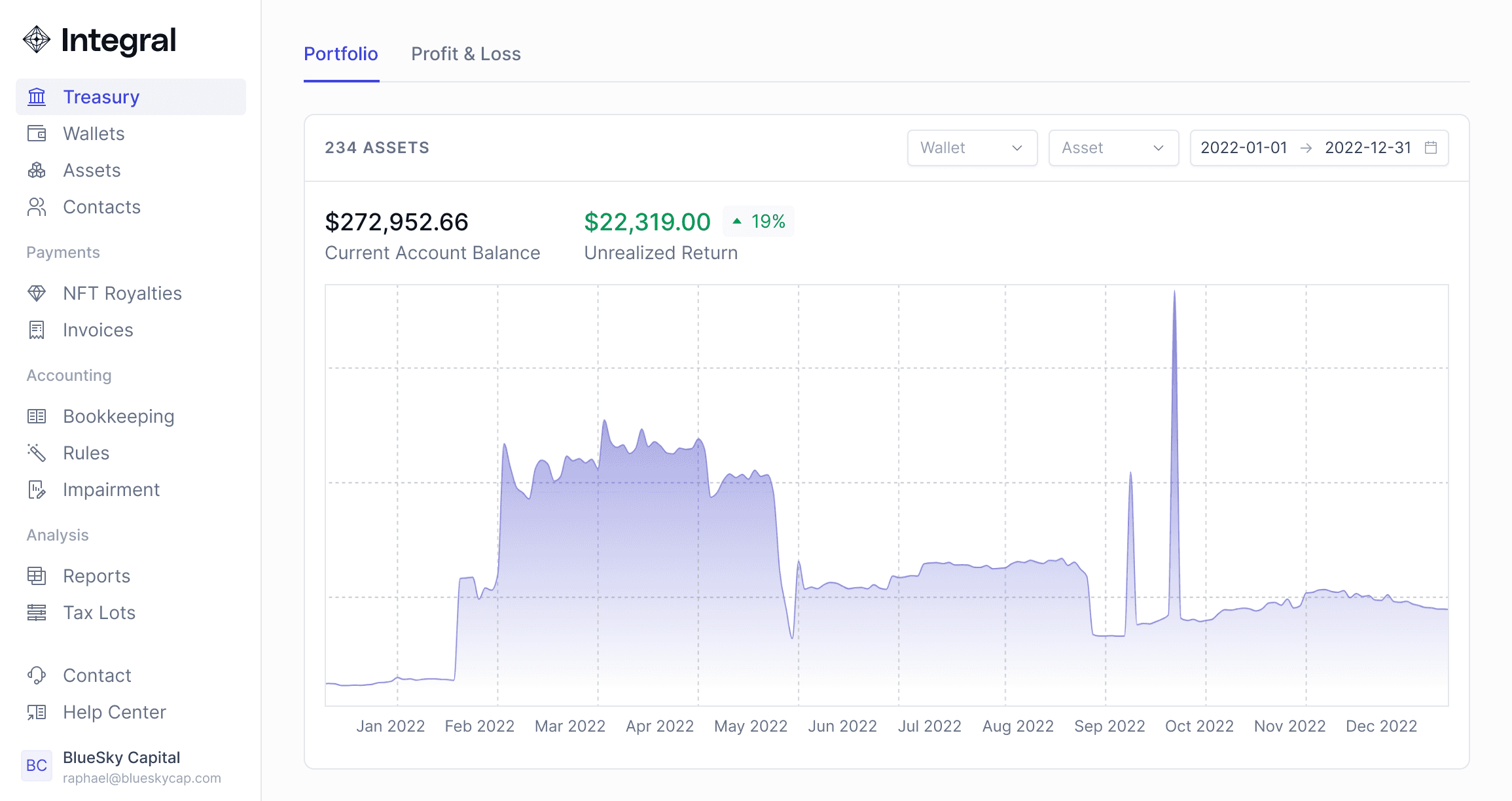Click the October 2022 peak on chart
Viewport: 1512px width, 801px height.
(1174, 292)
